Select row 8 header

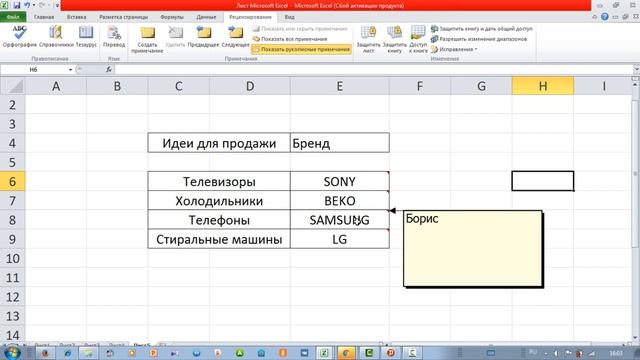[13, 220]
